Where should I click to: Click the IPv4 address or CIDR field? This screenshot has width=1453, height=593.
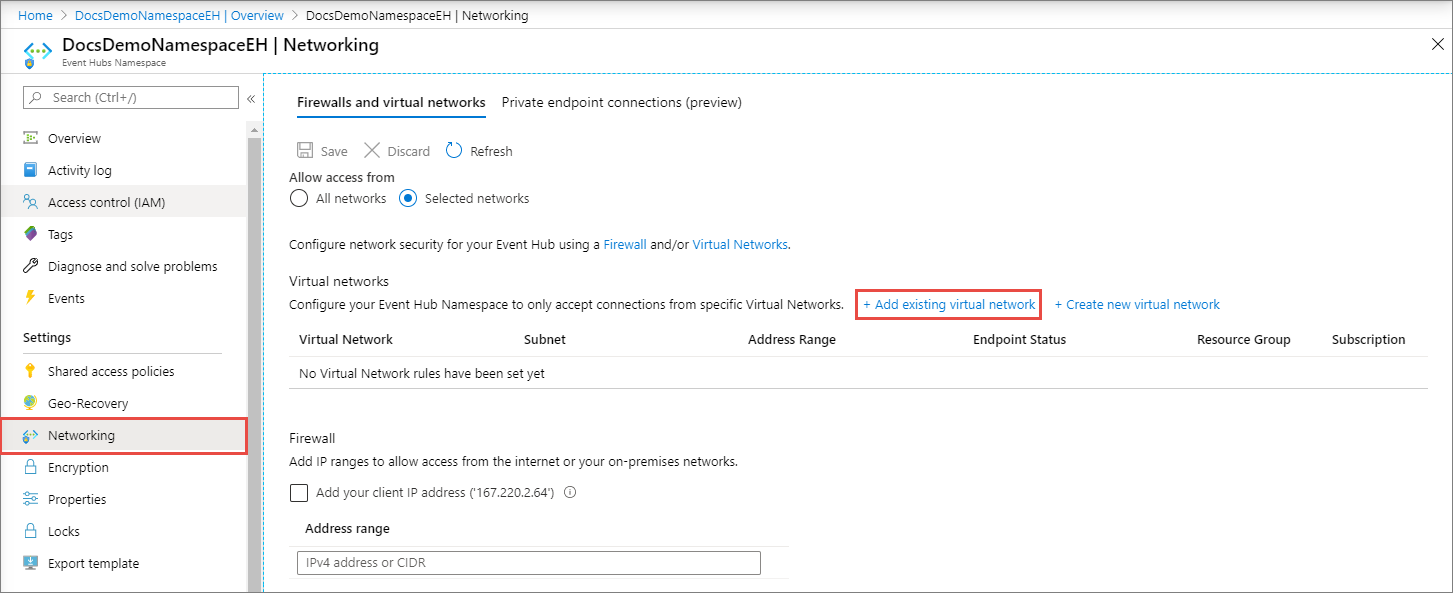click(528, 562)
